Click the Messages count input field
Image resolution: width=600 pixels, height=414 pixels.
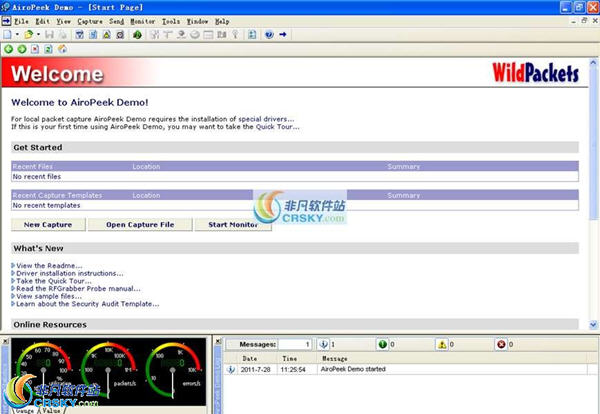click(295, 344)
